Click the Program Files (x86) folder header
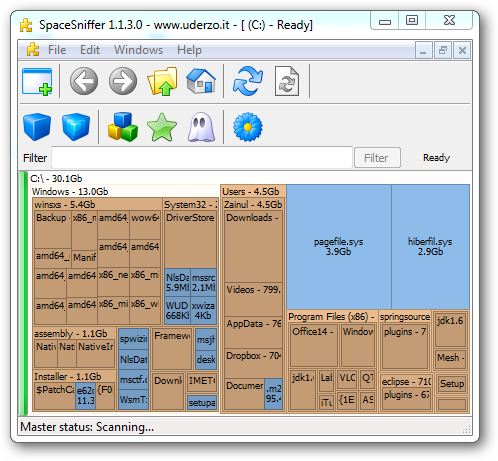 332,317
